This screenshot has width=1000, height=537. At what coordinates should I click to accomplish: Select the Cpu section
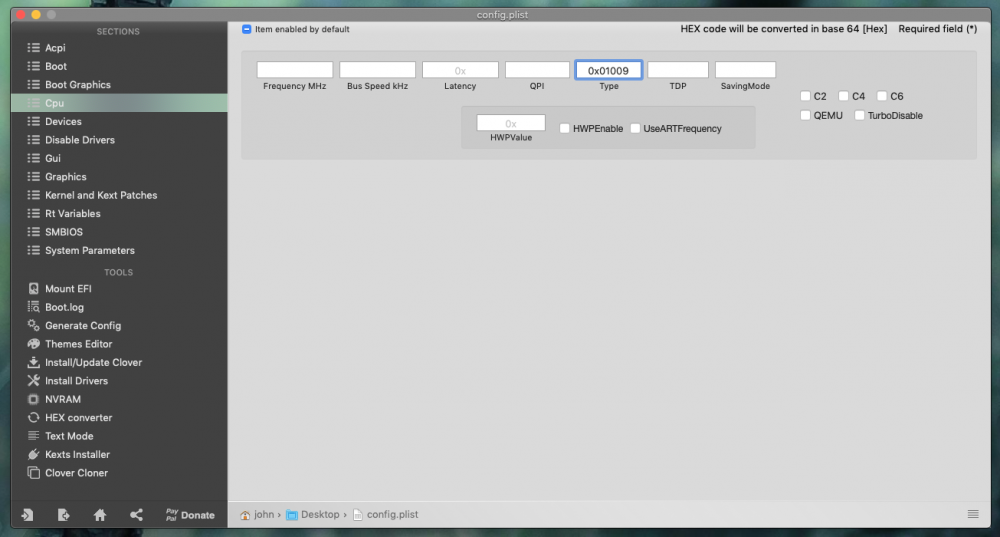[119, 103]
